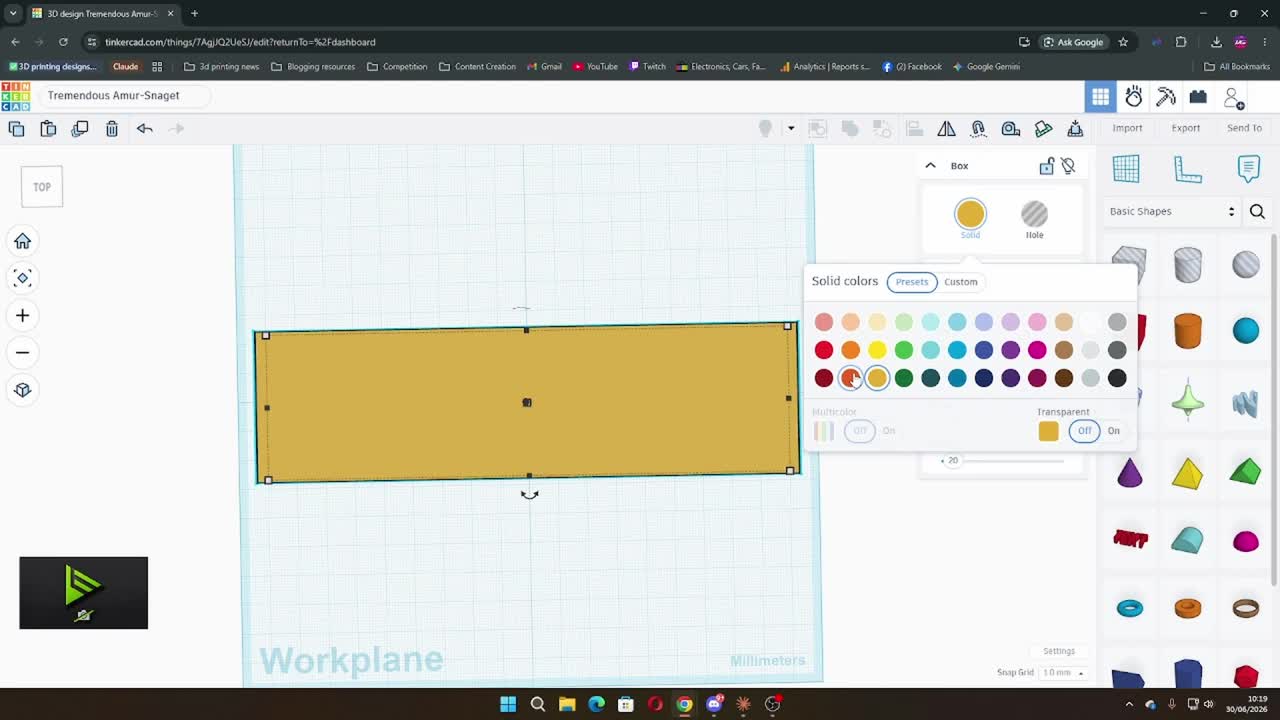1280x720 pixels.
Task: Switch to the Custom colors tab
Action: 960,282
